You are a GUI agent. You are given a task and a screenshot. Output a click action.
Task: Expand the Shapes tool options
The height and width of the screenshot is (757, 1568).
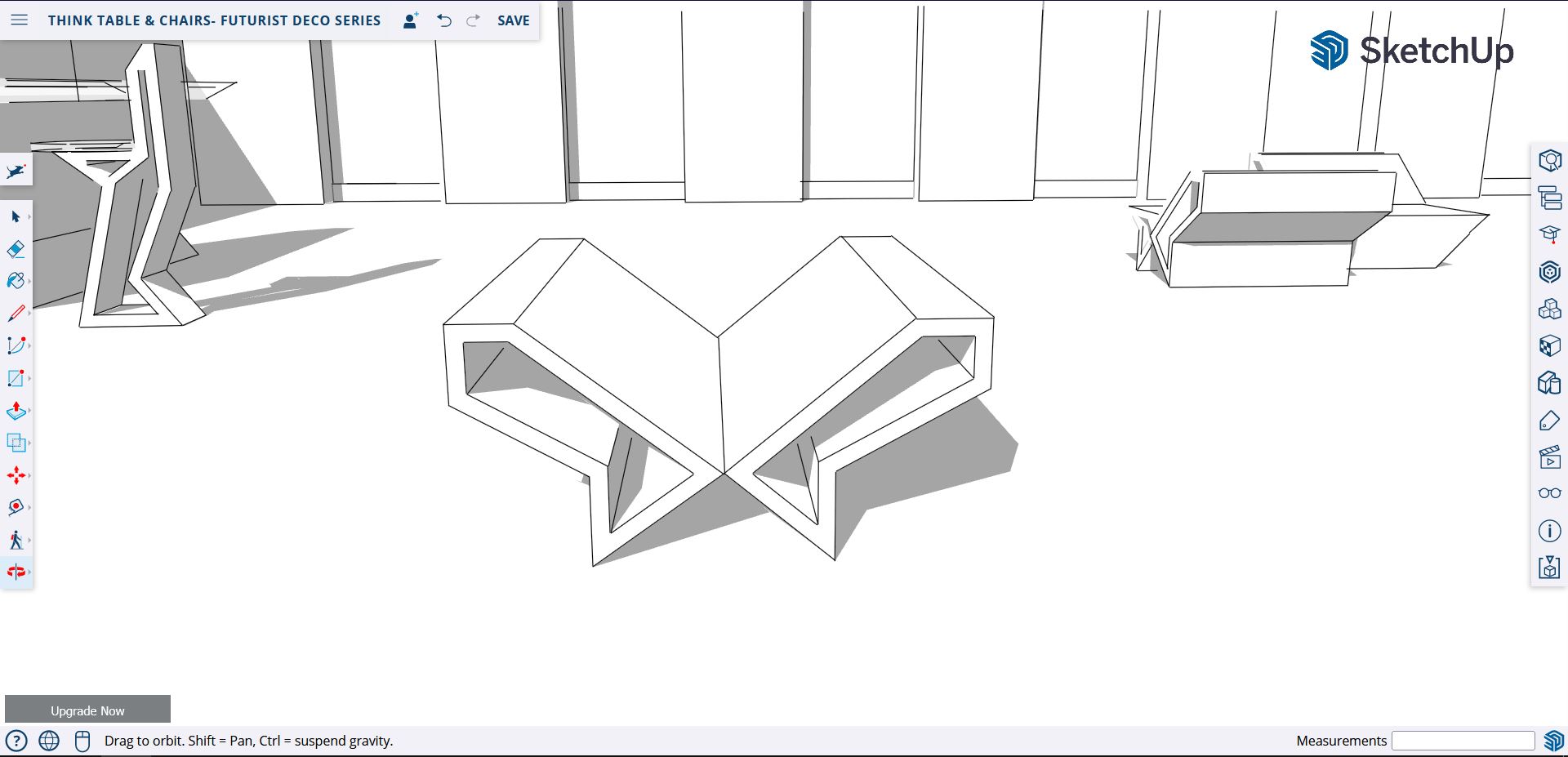point(31,377)
